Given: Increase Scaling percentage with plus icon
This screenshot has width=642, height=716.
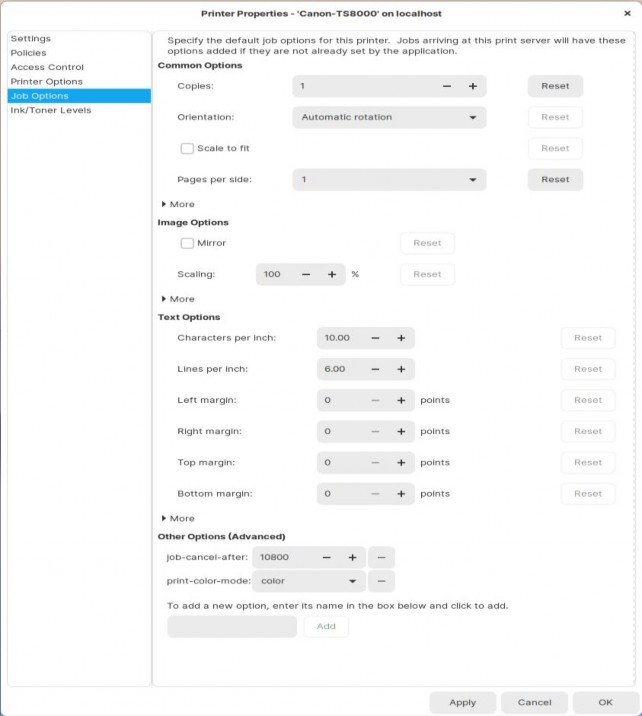Looking at the screenshot, I should [332, 274].
